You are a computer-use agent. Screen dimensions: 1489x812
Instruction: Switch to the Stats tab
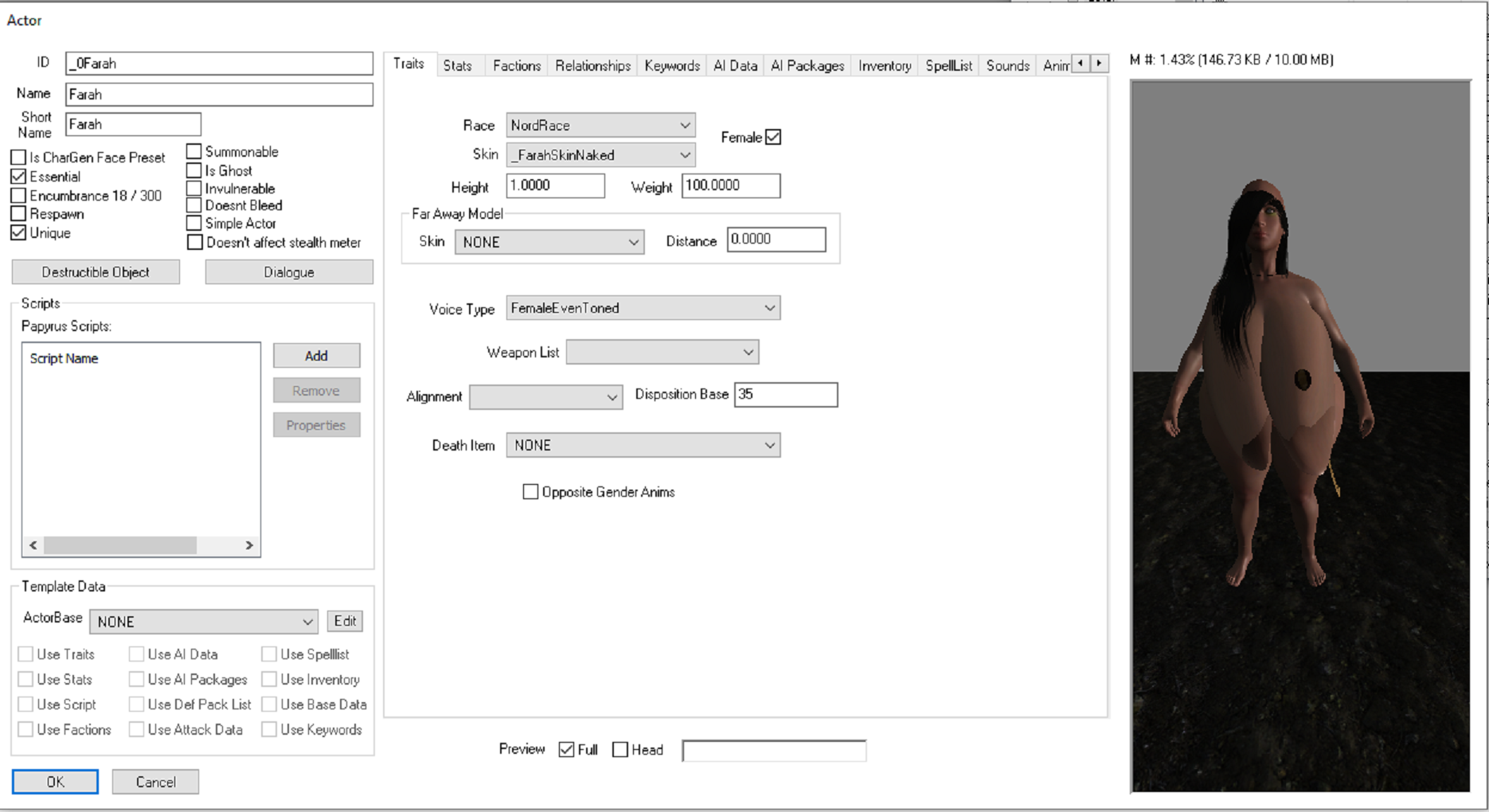(458, 65)
